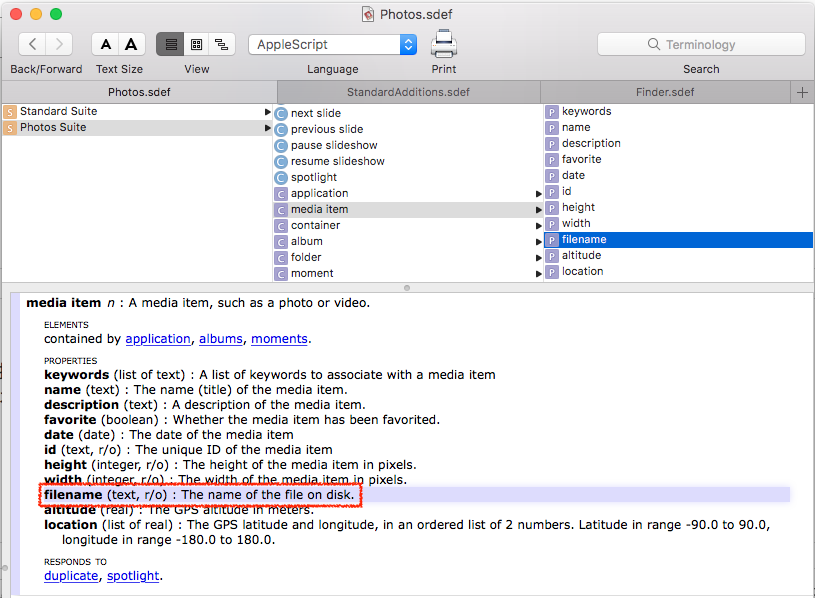Click the filename definition line in details
The height and width of the screenshot is (598, 815).
click(x=199, y=495)
